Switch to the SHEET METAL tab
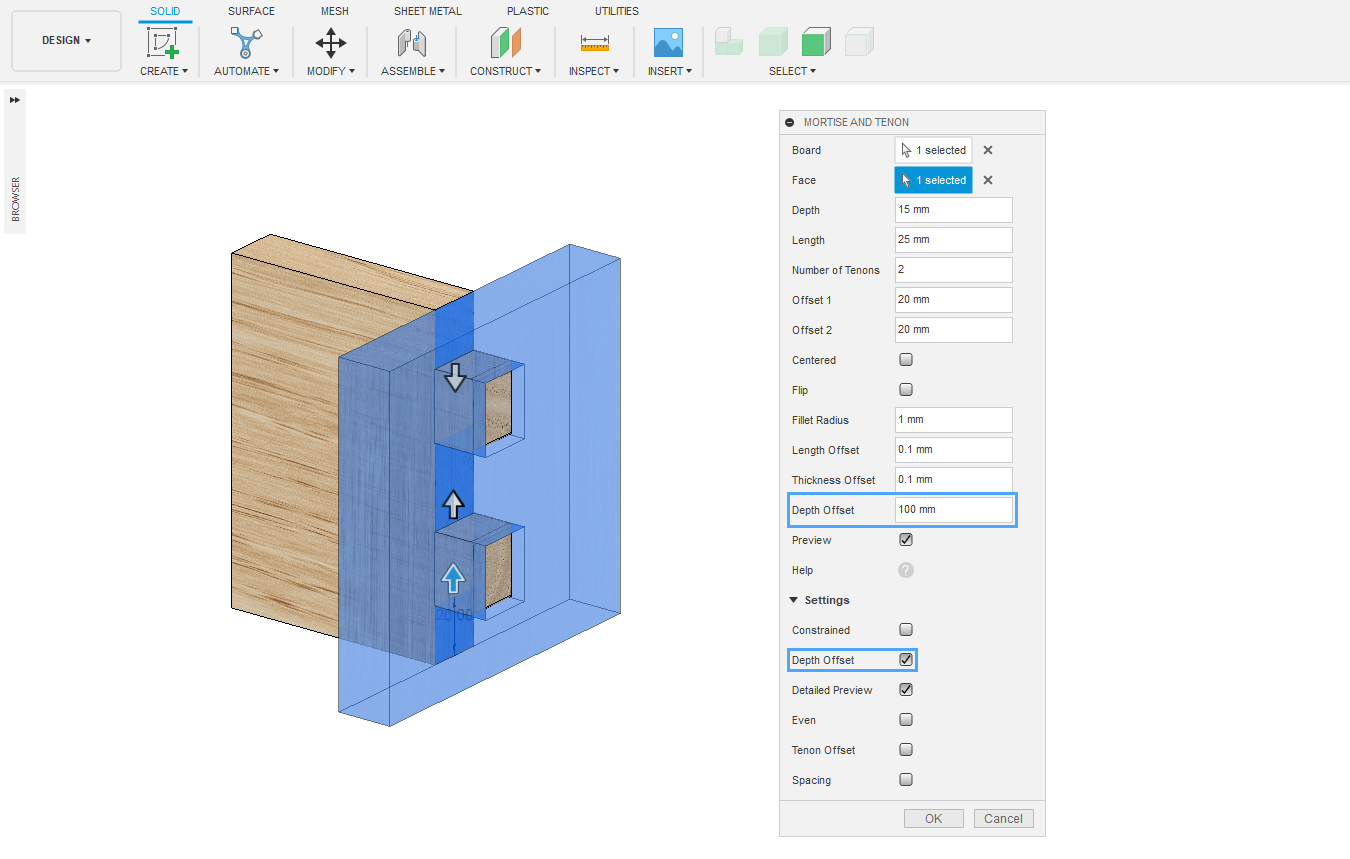Viewport: 1350px width, 859px height. point(427,11)
